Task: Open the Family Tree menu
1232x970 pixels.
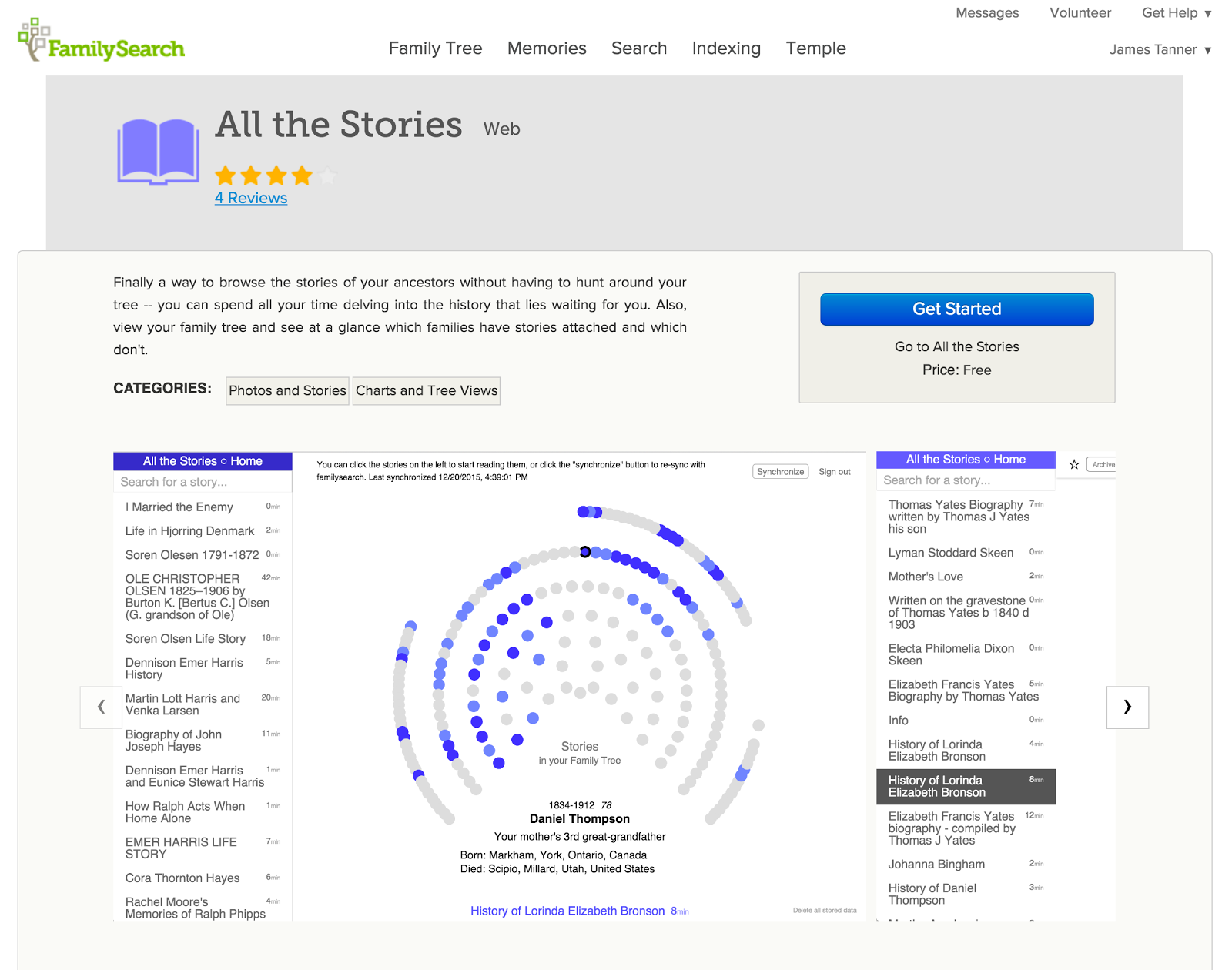Action: pyautogui.click(x=435, y=48)
